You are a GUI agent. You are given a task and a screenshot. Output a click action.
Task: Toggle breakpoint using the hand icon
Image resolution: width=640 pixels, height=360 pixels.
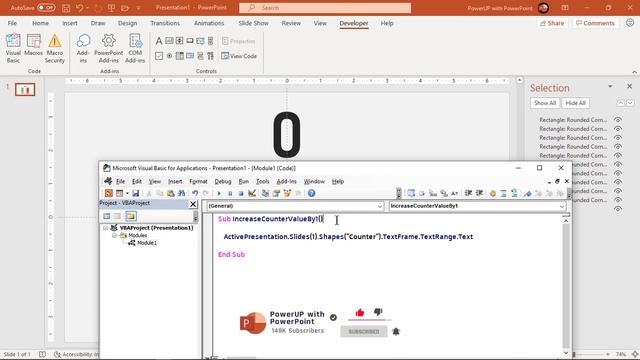tap(493, 193)
